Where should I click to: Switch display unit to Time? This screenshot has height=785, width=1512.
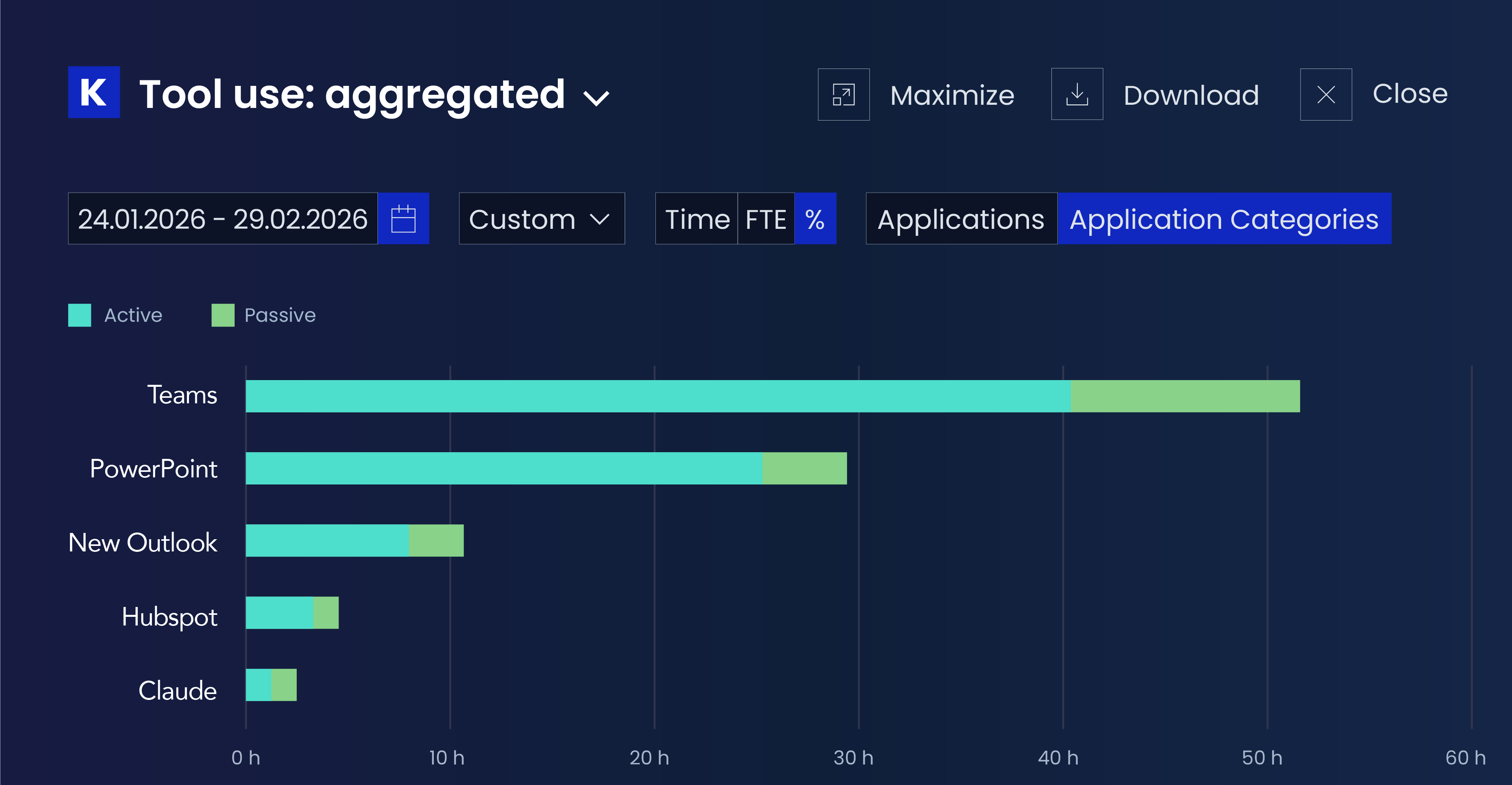point(697,219)
